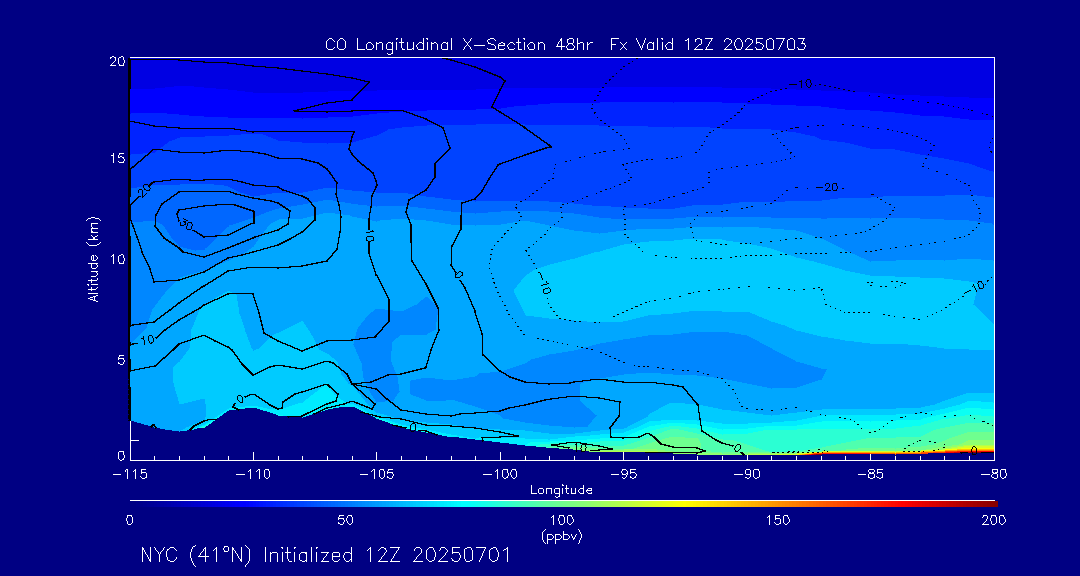Screen dimensions: 1080x576
Task: Click the -100 longitude tick label
Action: click(x=500, y=475)
